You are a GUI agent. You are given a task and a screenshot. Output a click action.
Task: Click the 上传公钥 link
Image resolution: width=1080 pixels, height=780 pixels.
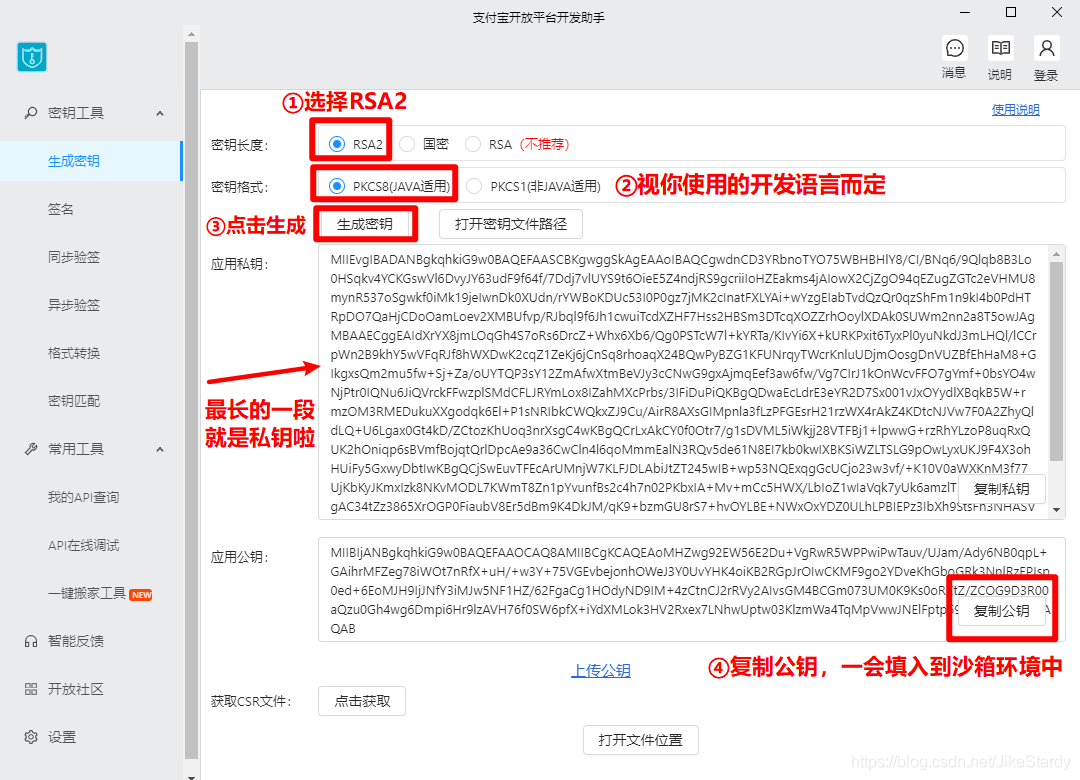601,670
